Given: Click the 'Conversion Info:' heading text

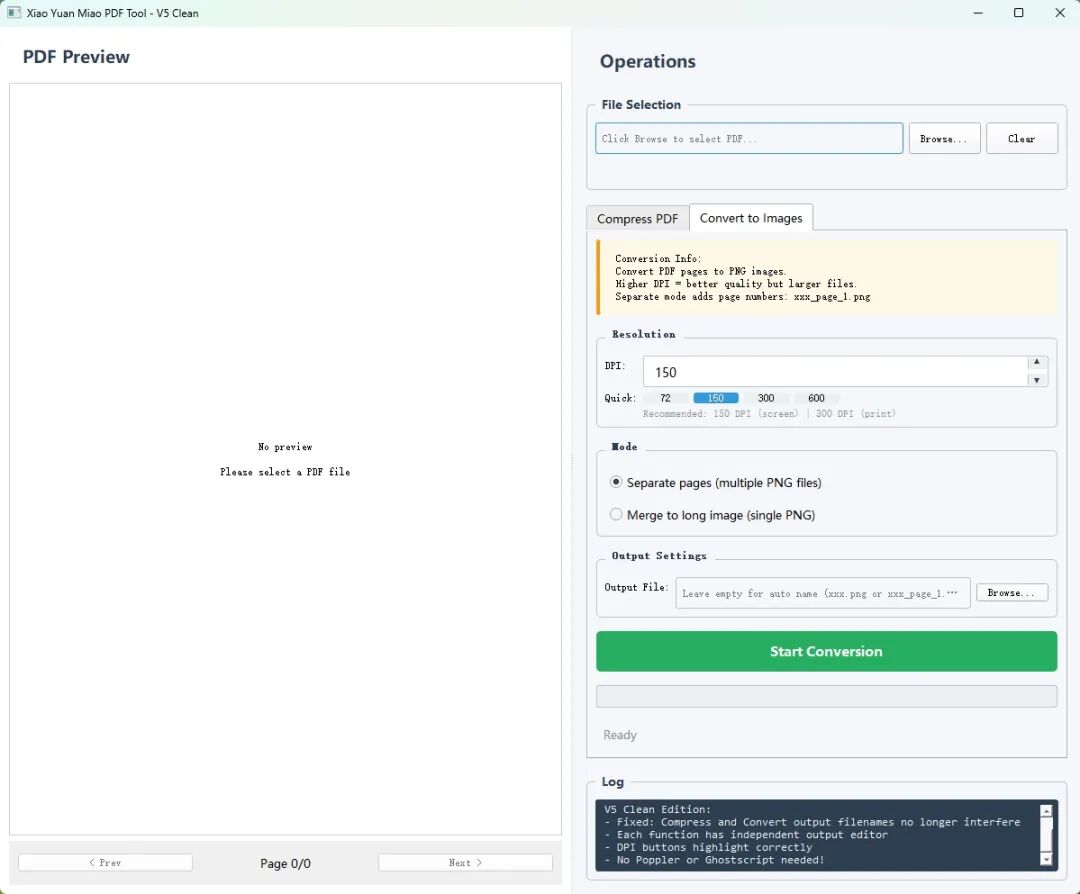Looking at the screenshot, I should tap(658, 259).
